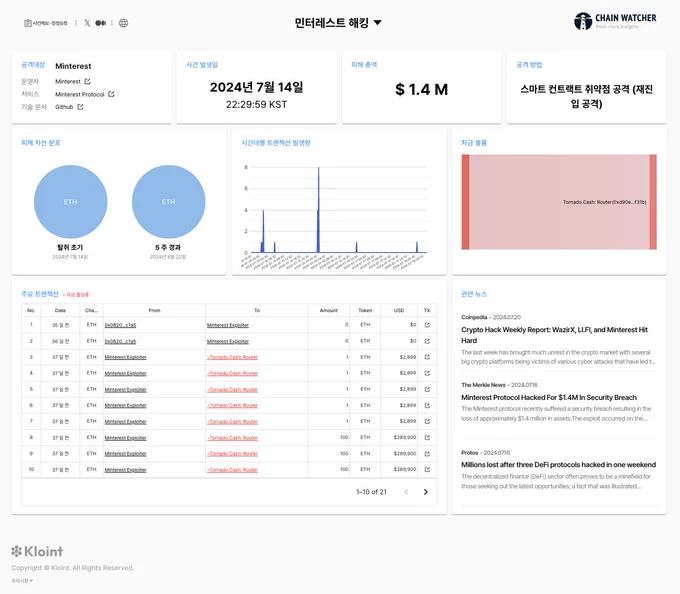The height and width of the screenshot is (594, 680).
Task: Click Tornado.Cash: Router link in row 3
Action: coord(232,357)
